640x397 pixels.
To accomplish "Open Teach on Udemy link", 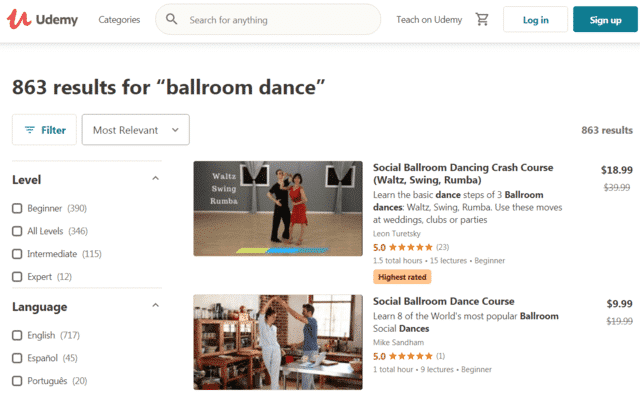I will click(429, 20).
